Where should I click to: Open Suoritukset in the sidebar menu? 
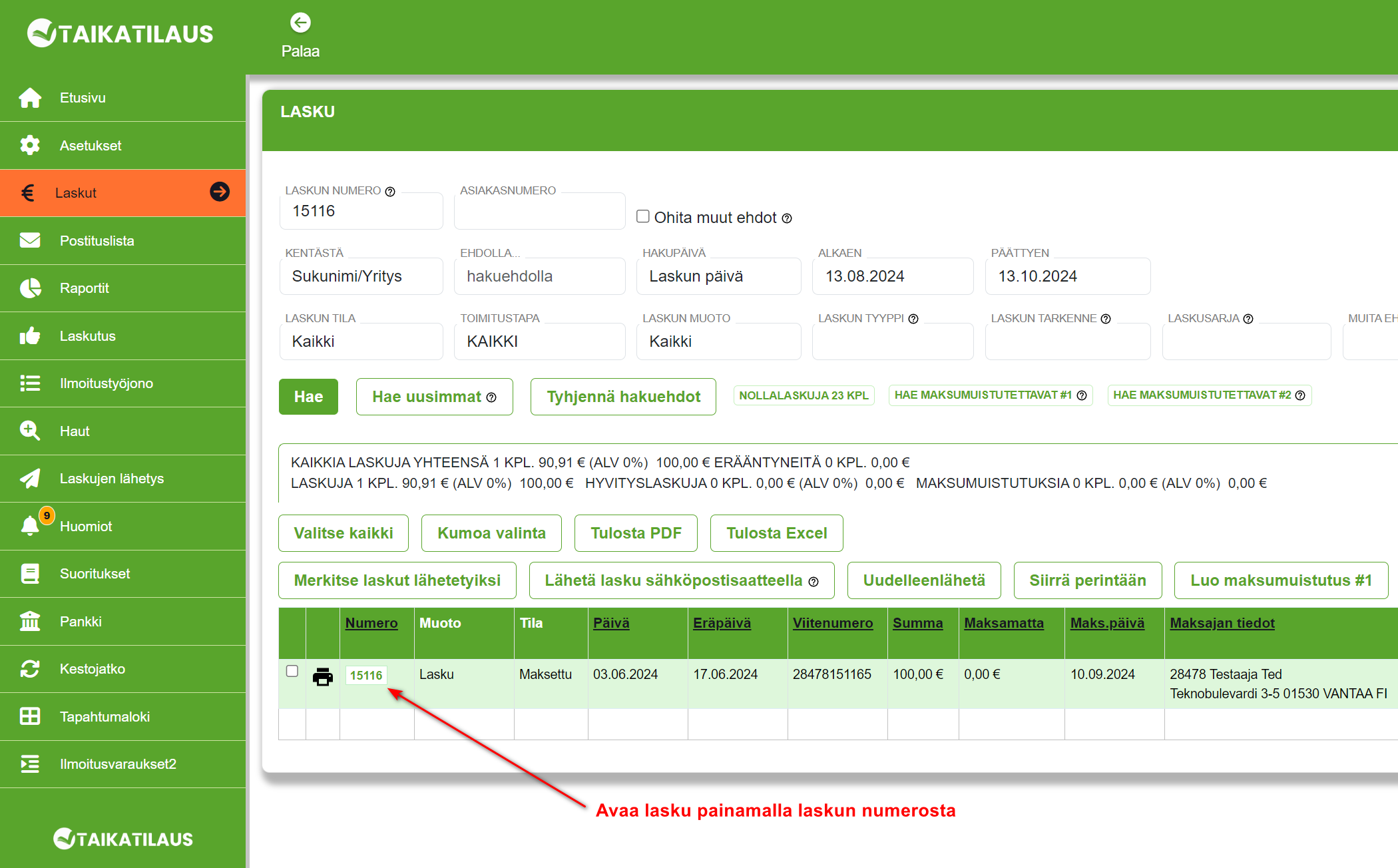[x=122, y=574]
